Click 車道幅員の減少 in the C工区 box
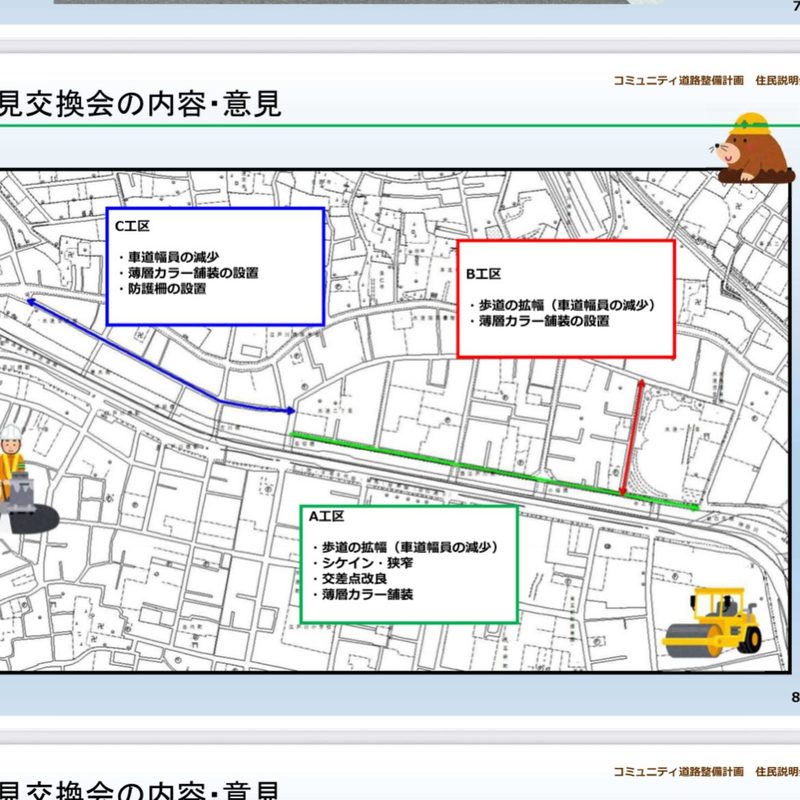 [172, 256]
